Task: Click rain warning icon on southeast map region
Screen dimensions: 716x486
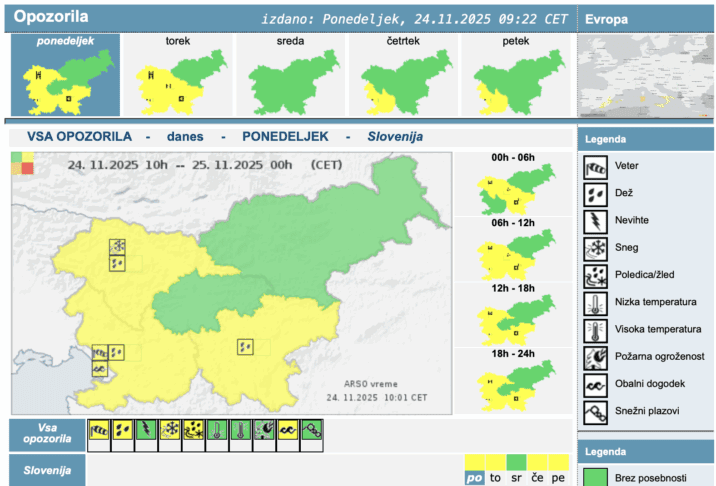Action: pos(245,346)
